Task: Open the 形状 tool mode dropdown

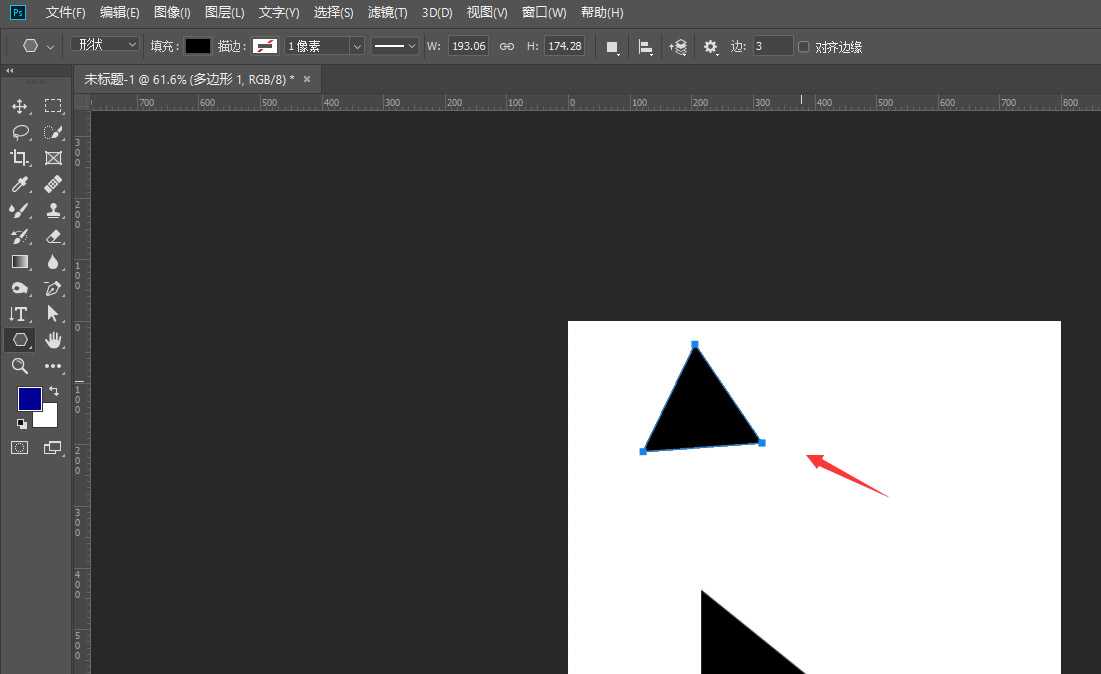Action: tap(105, 45)
